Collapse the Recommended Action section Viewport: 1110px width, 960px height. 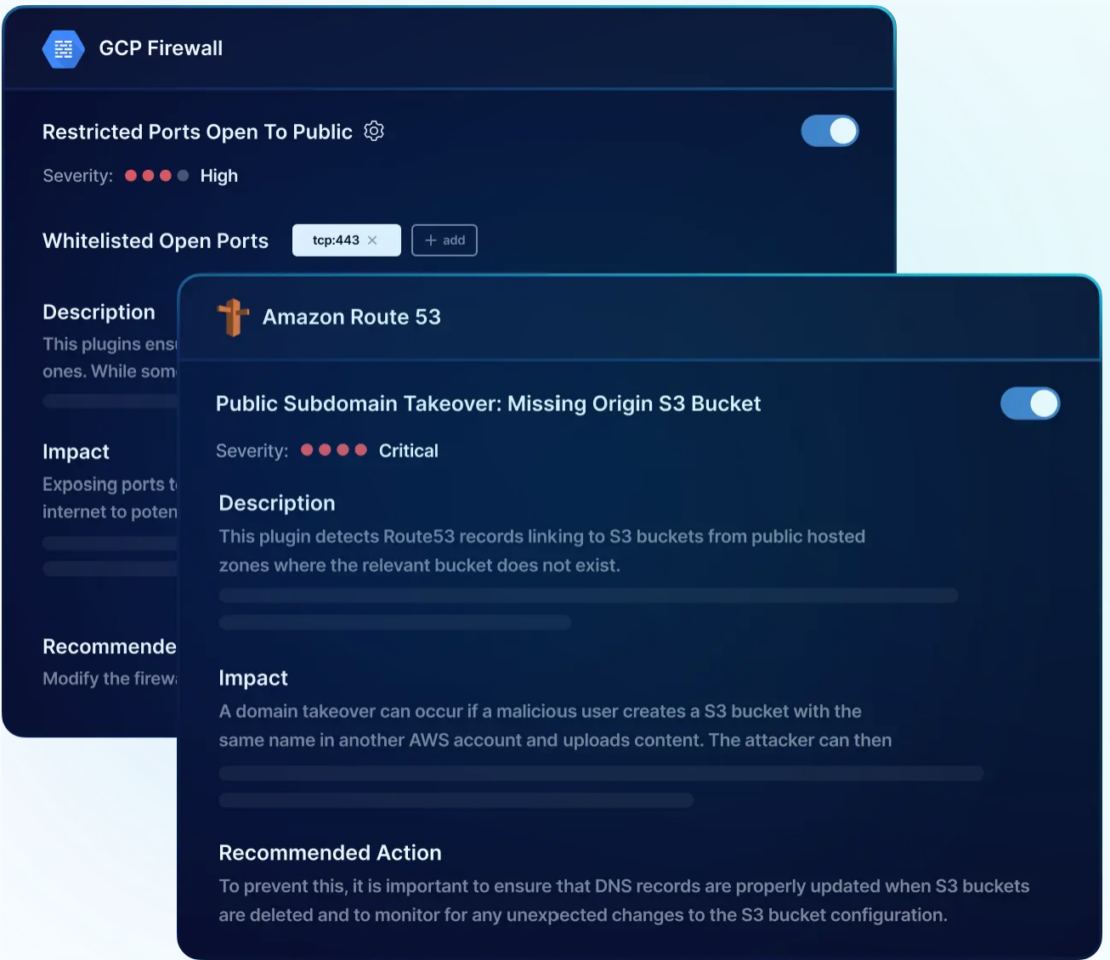coord(330,853)
